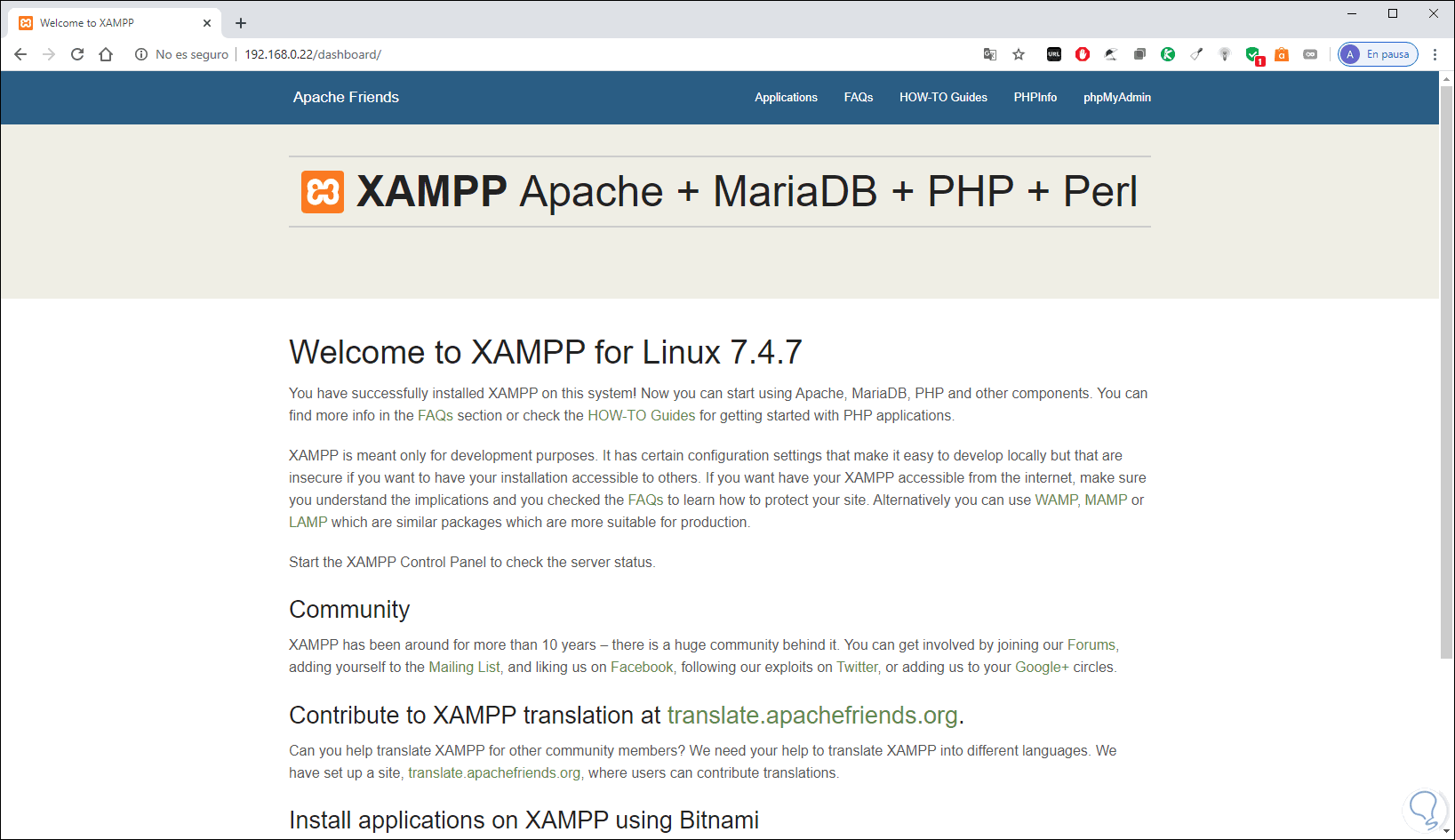Select the Welcome to XAMPP tab

116,23
